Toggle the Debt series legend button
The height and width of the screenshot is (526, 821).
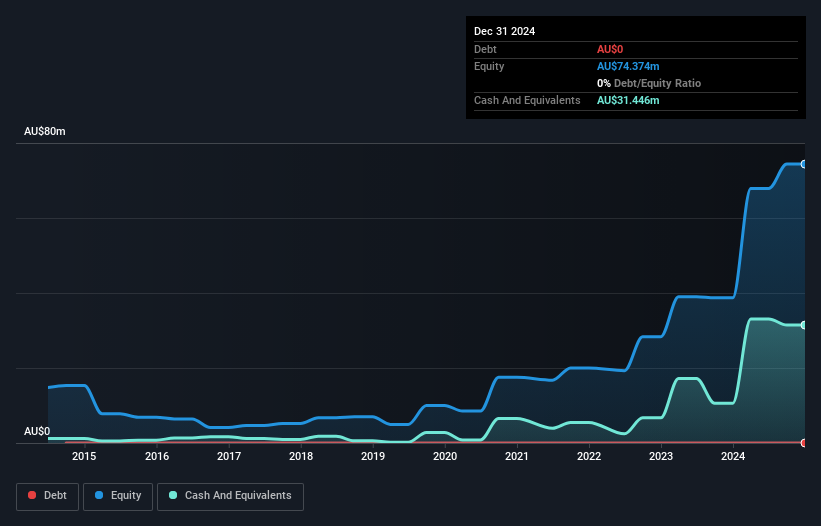pos(48,496)
